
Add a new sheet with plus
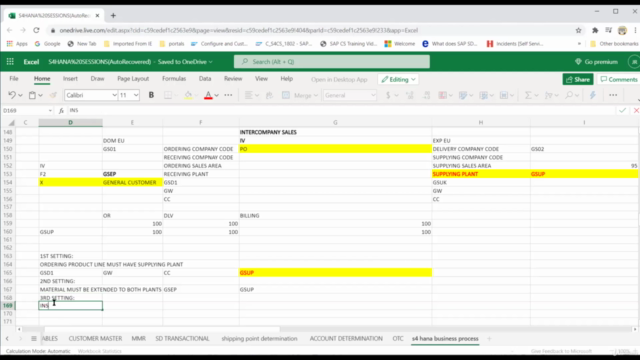click(489, 338)
